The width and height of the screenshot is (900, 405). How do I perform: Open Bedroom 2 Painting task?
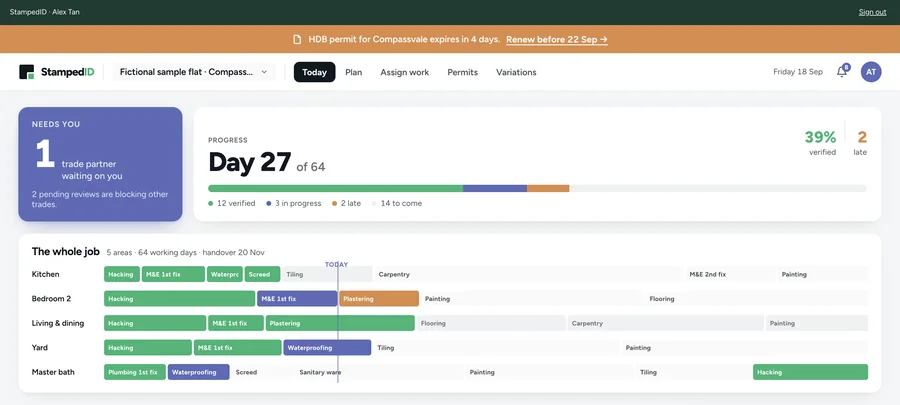(532, 299)
